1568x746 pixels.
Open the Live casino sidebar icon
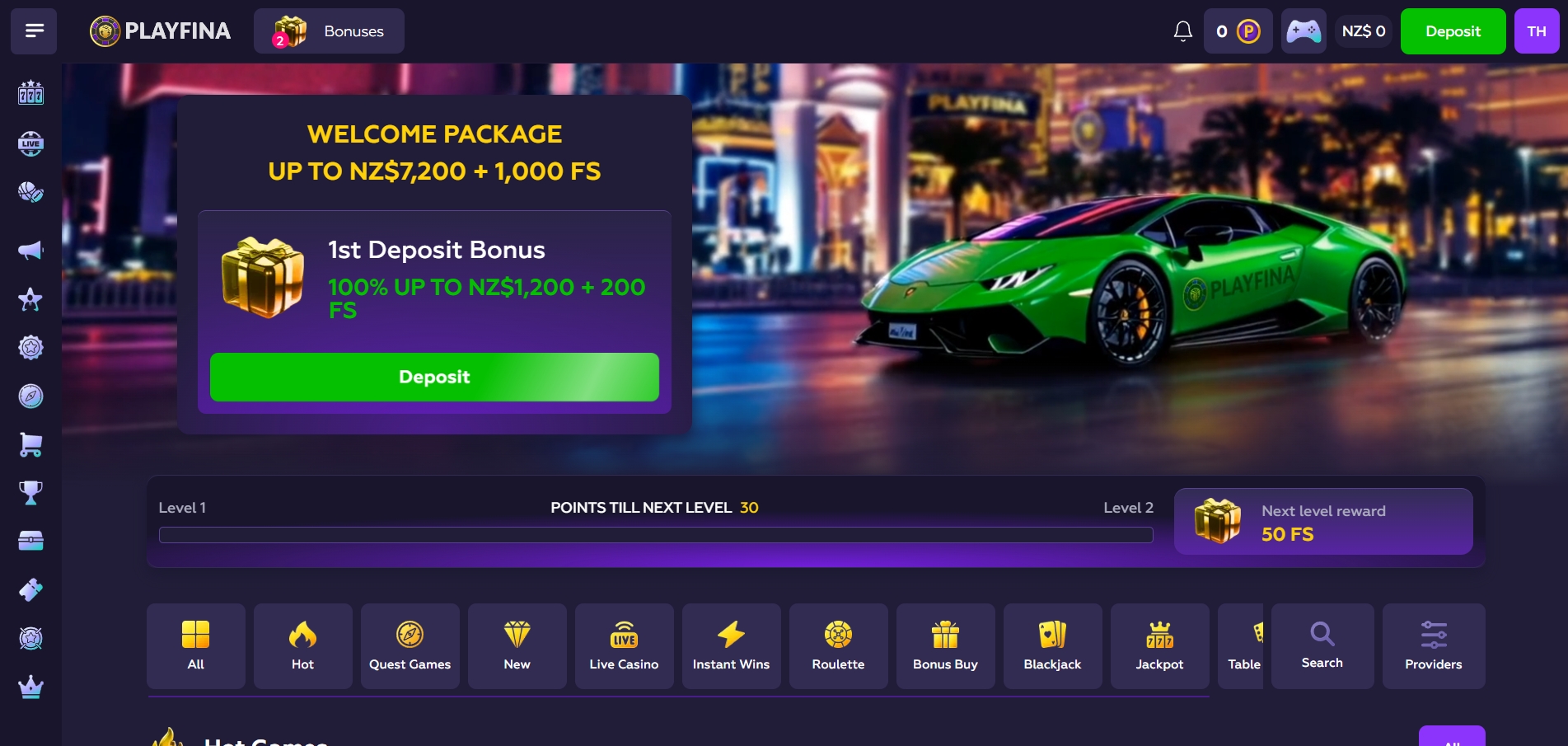30,143
